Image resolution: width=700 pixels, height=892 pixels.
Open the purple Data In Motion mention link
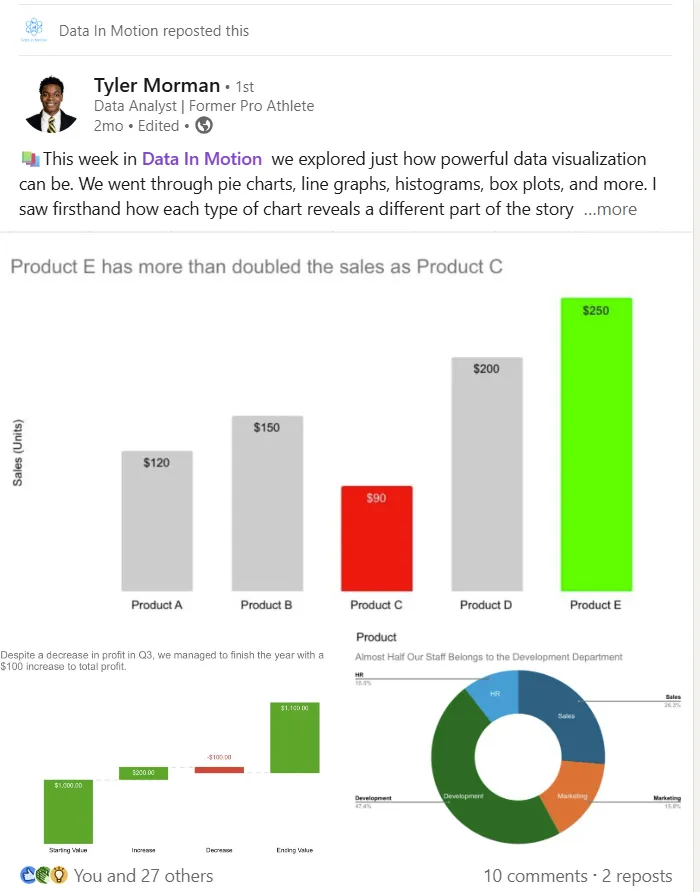click(x=201, y=159)
